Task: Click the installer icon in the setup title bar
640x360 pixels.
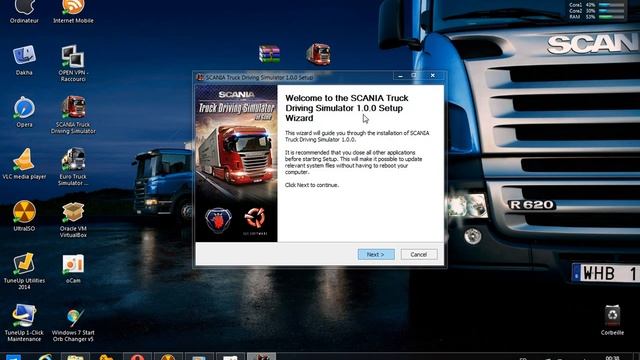Action: tap(200, 77)
